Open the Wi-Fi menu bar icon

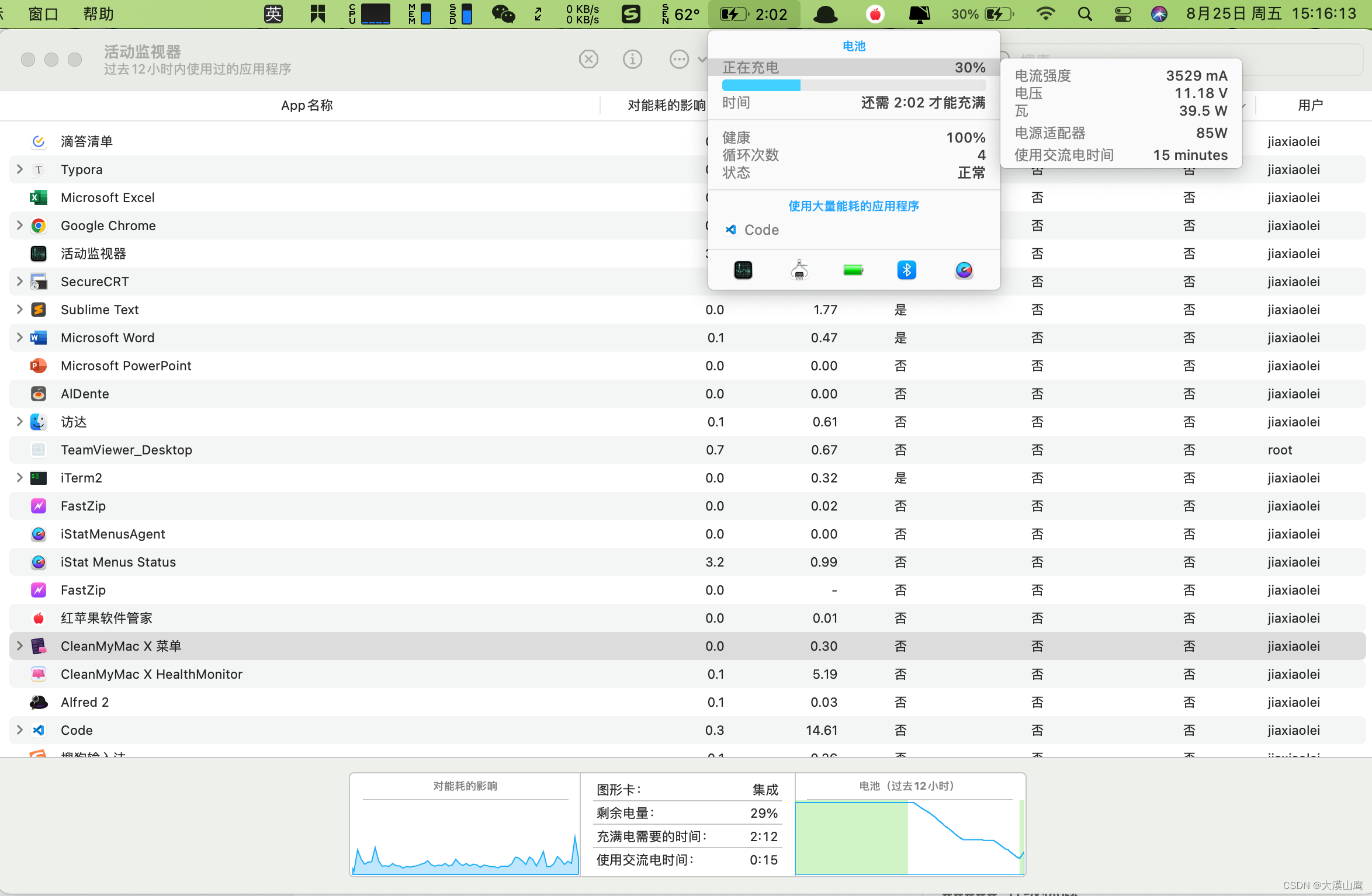click(x=1045, y=14)
